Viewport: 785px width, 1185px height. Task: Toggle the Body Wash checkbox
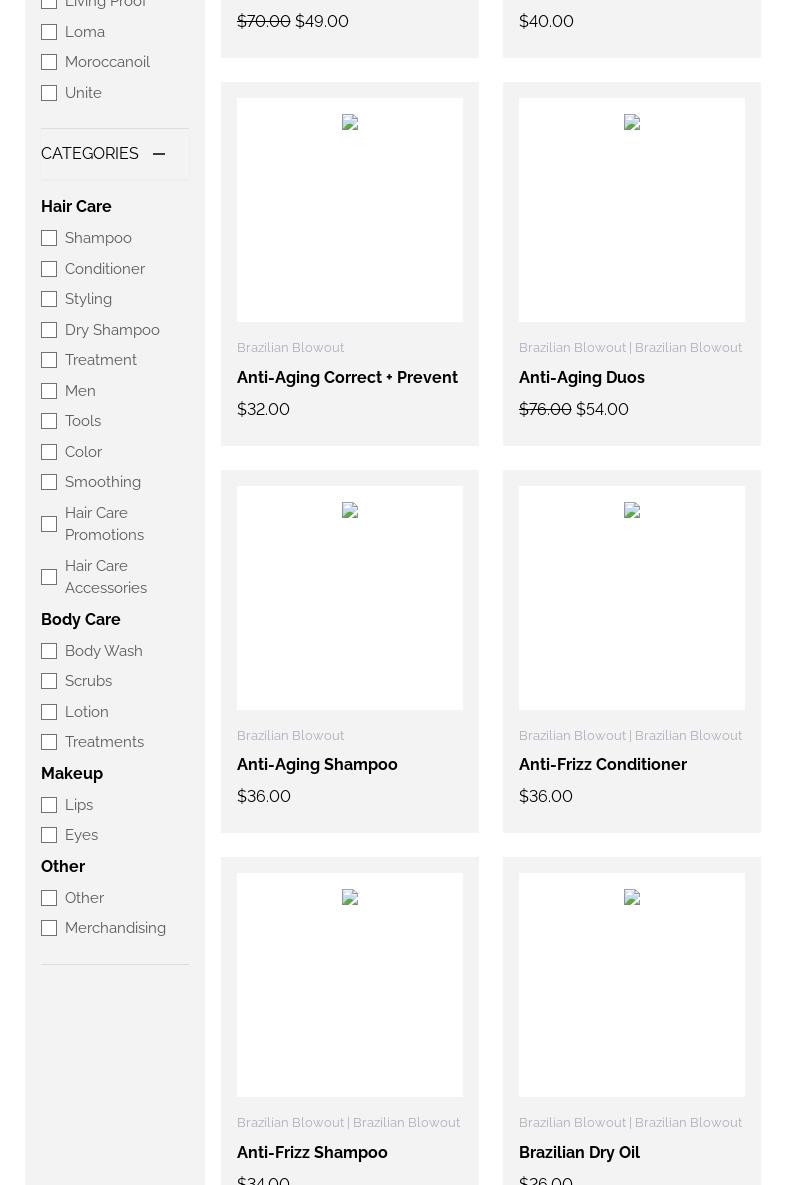49,651
